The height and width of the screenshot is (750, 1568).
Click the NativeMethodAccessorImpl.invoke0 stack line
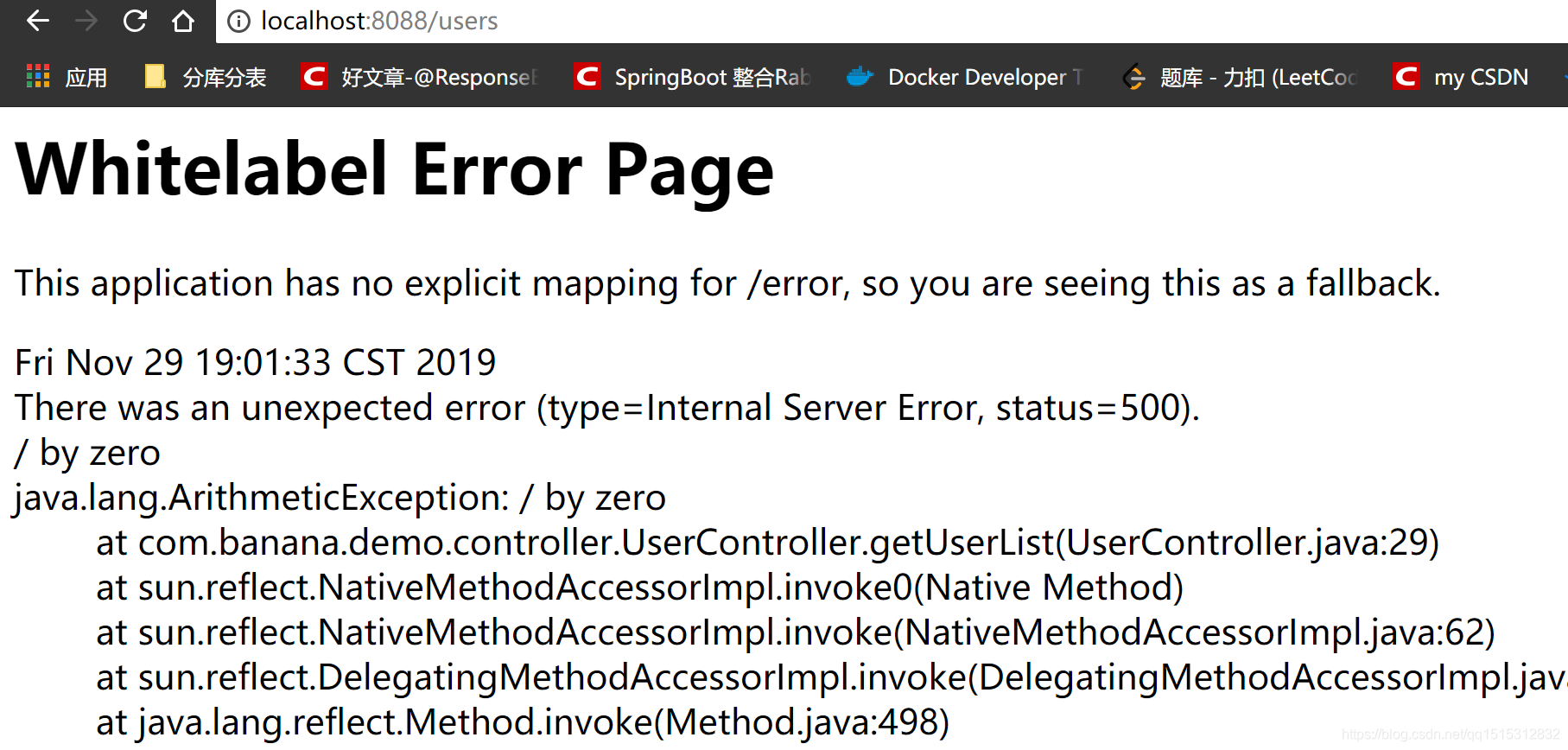(640, 588)
